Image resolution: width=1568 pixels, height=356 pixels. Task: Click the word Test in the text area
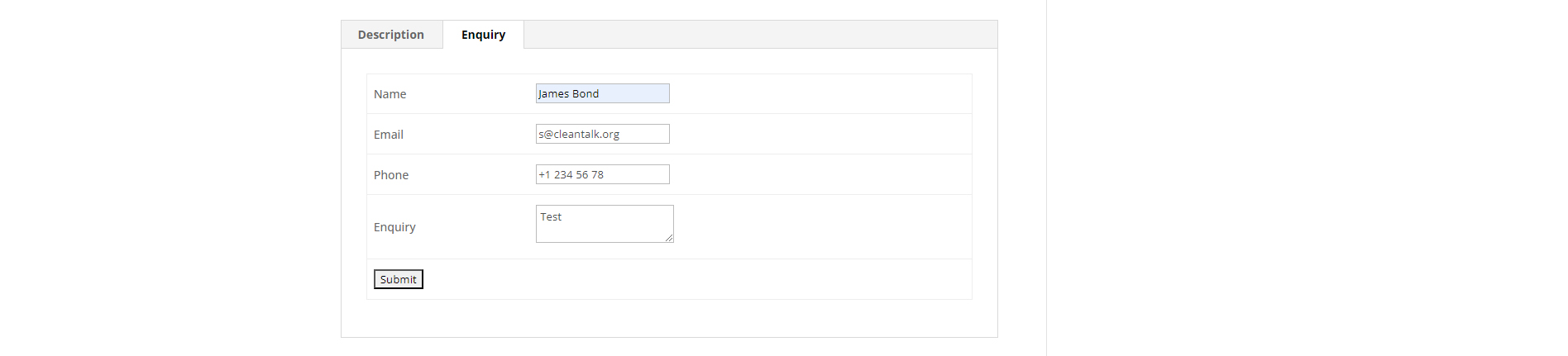pos(551,216)
